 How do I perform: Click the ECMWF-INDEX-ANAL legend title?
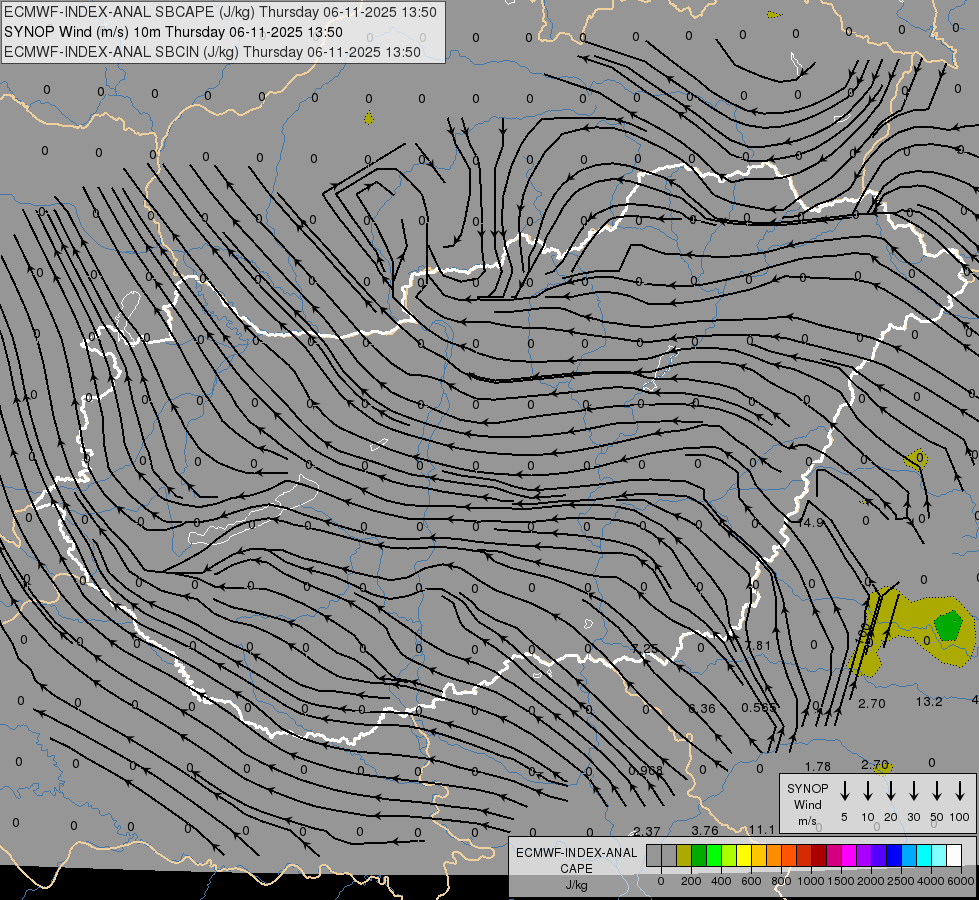576,853
